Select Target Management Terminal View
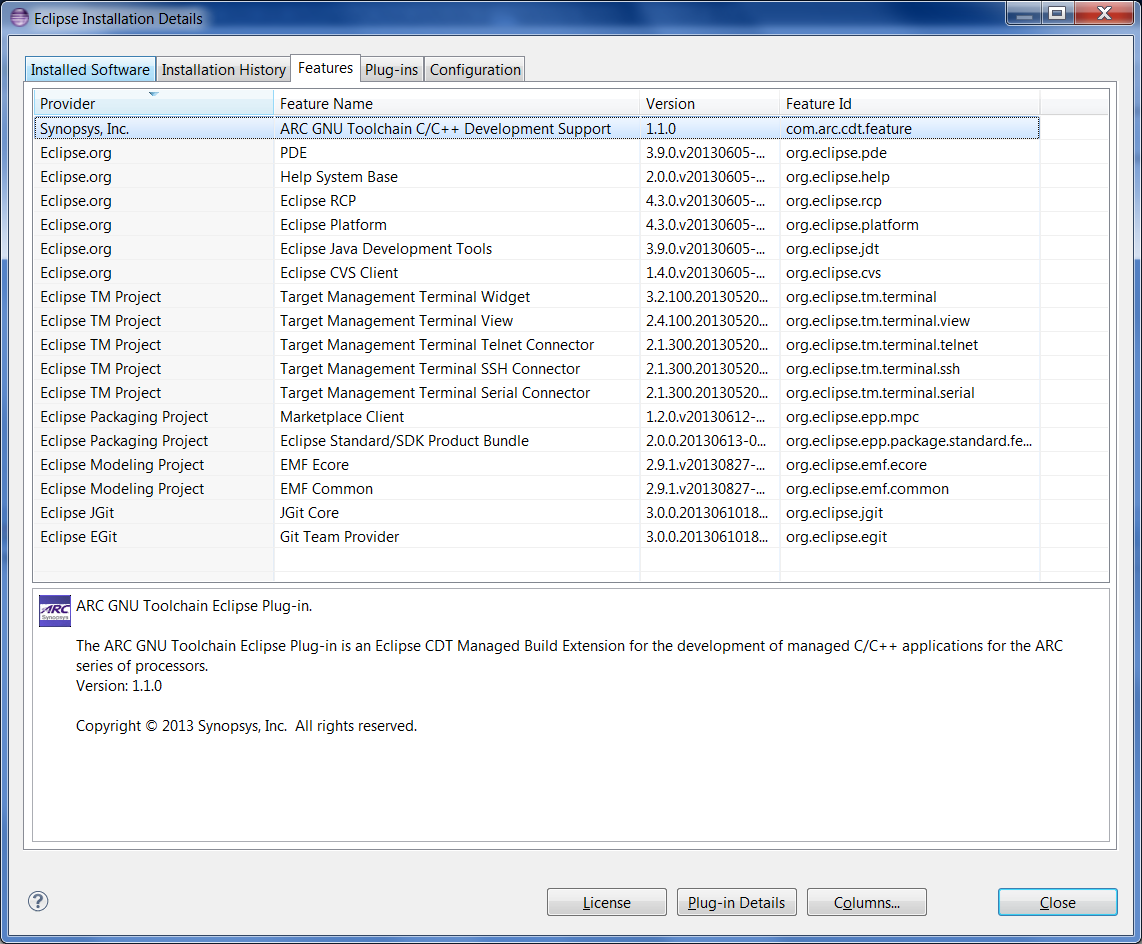The width and height of the screenshot is (1142, 944). 397,321
